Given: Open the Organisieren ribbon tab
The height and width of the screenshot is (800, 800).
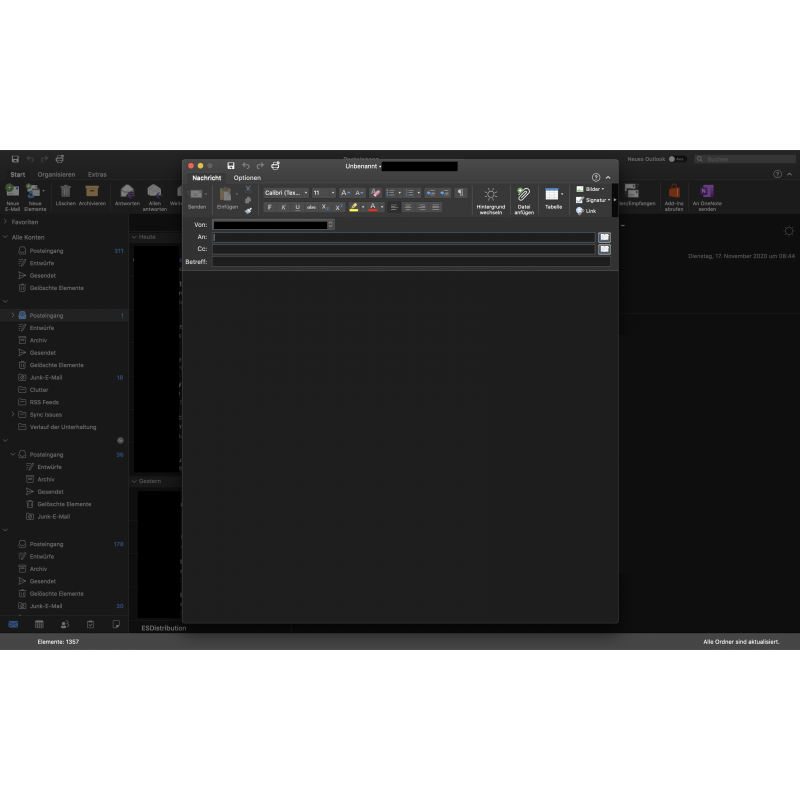Looking at the screenshot, I should click(56, 175).
